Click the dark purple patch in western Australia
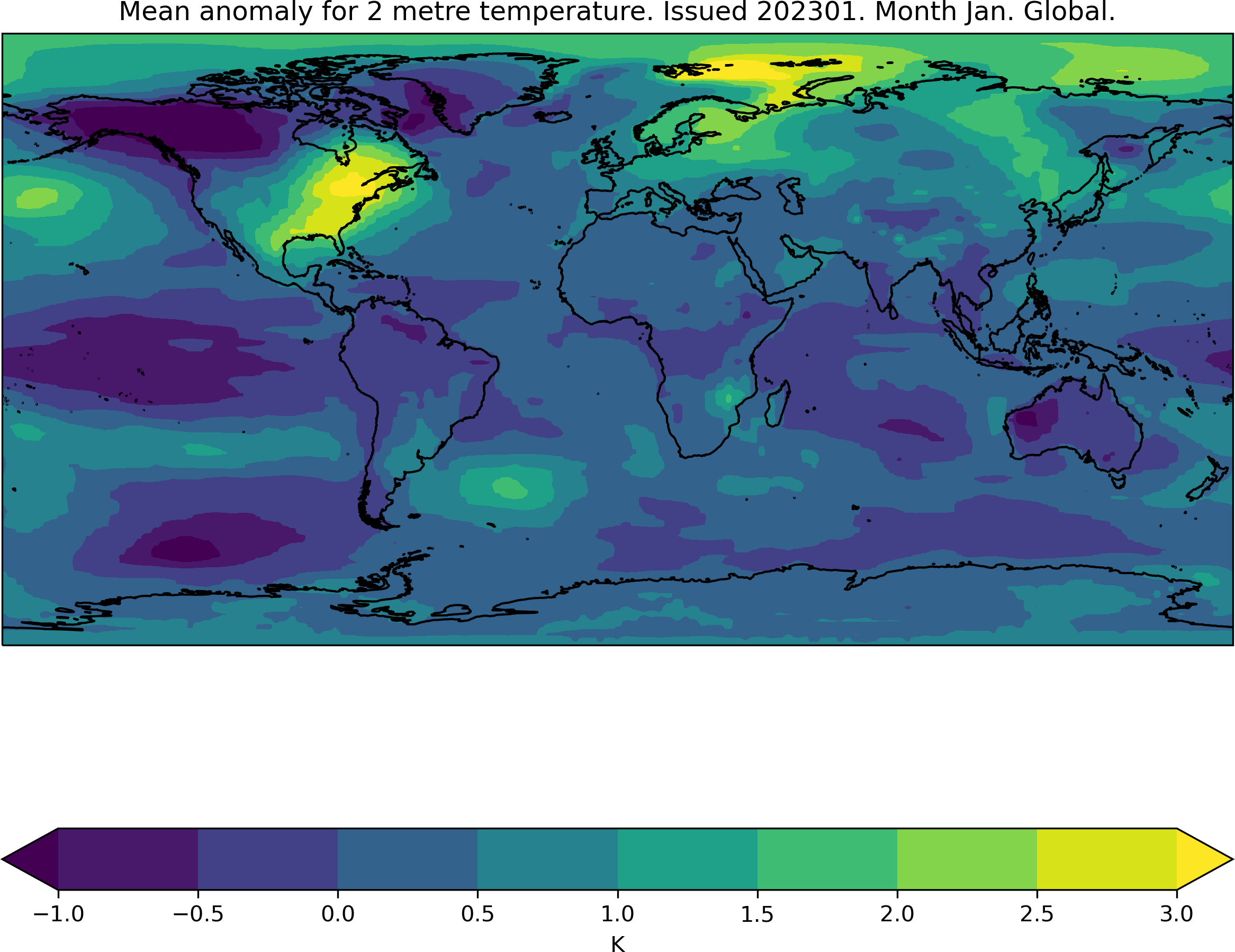 click(1035, 420)
